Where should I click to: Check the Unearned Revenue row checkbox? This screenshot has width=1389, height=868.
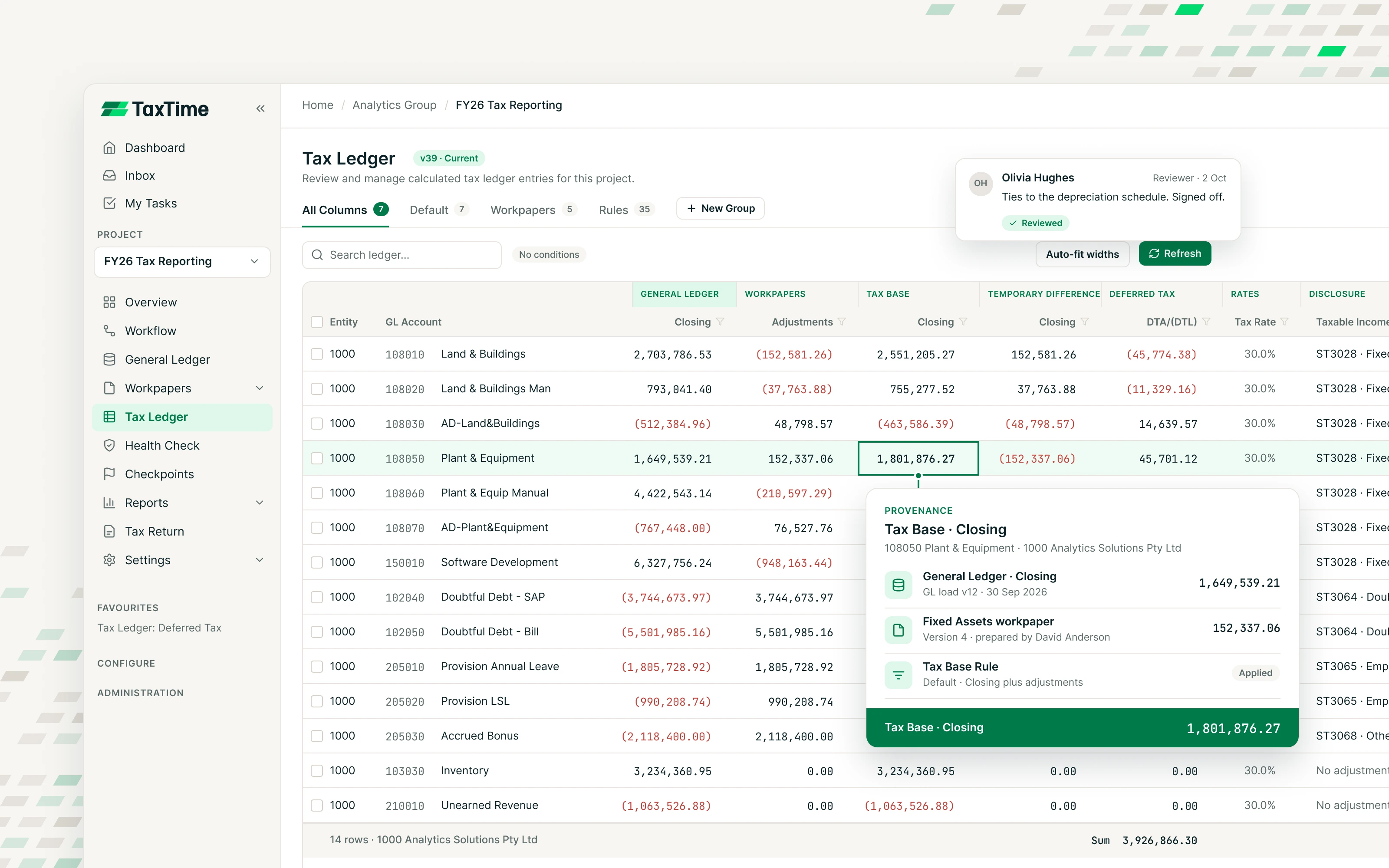(317, 806)
